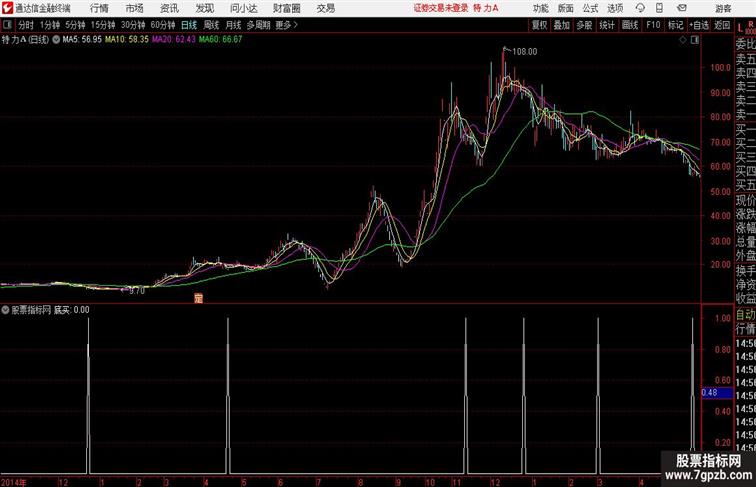Expand the 底买 indicator round dropdown
The image size is (756, 487).
click(x=5, y=310)
